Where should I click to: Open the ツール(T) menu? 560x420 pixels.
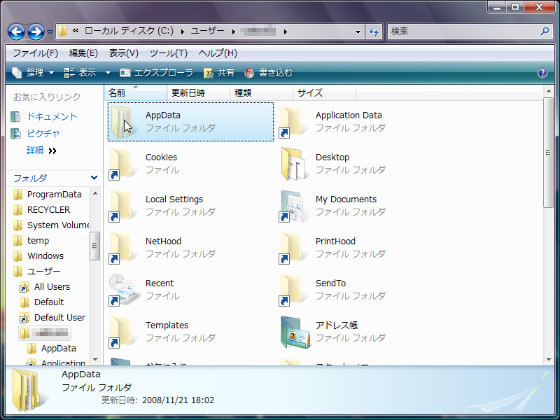click(168, 53)
